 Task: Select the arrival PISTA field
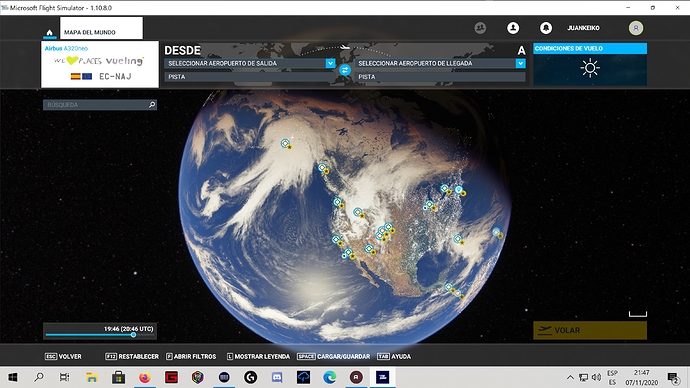(x=440, y=77)
